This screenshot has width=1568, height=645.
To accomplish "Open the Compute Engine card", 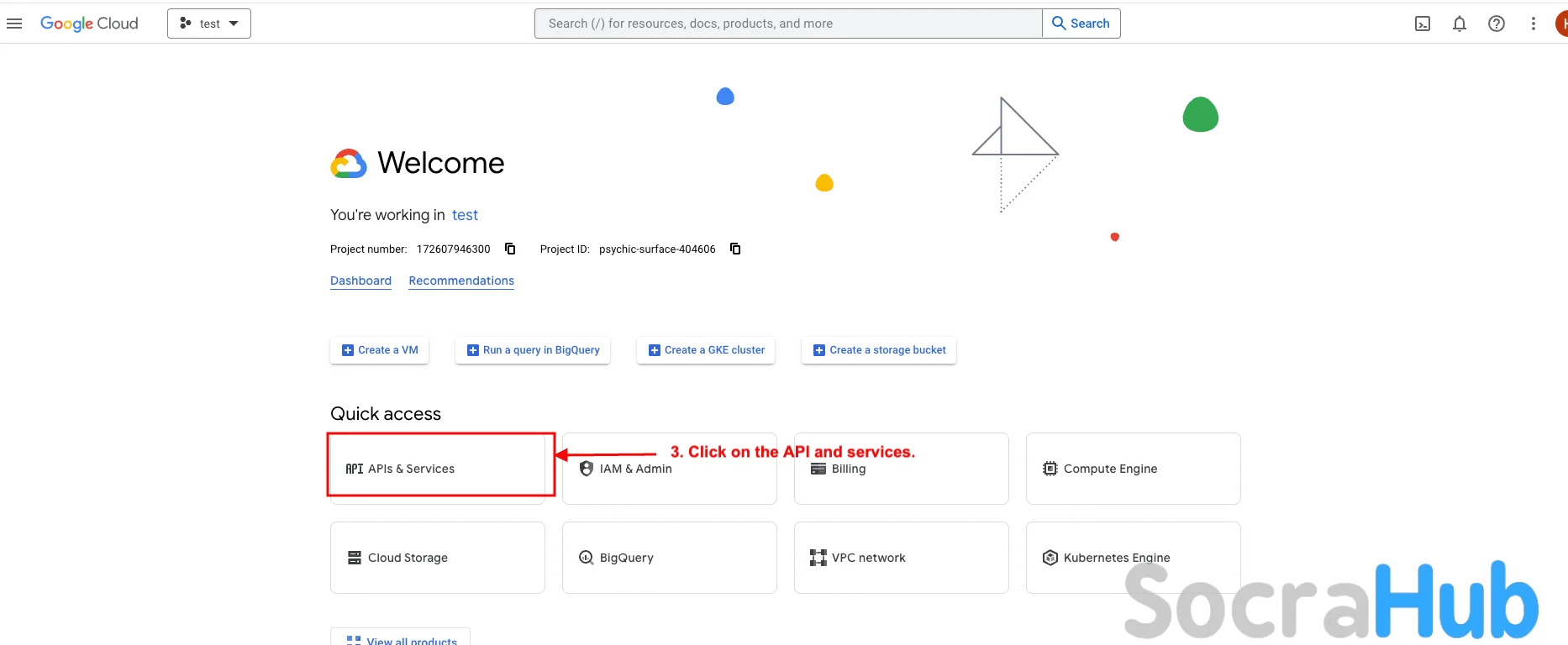I will (x=1133, y=469).
